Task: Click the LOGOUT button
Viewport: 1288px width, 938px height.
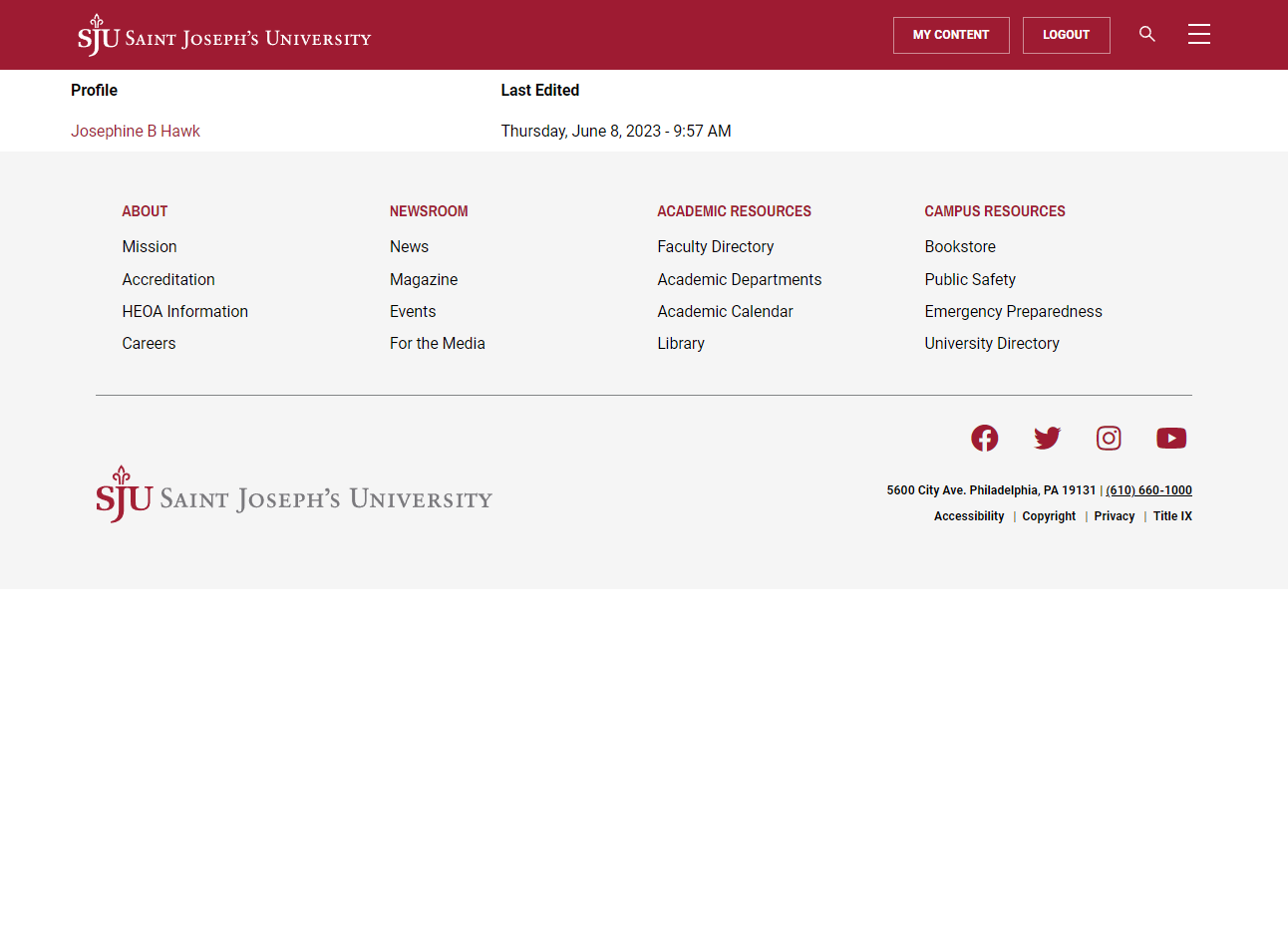Action: point(1067,35)
